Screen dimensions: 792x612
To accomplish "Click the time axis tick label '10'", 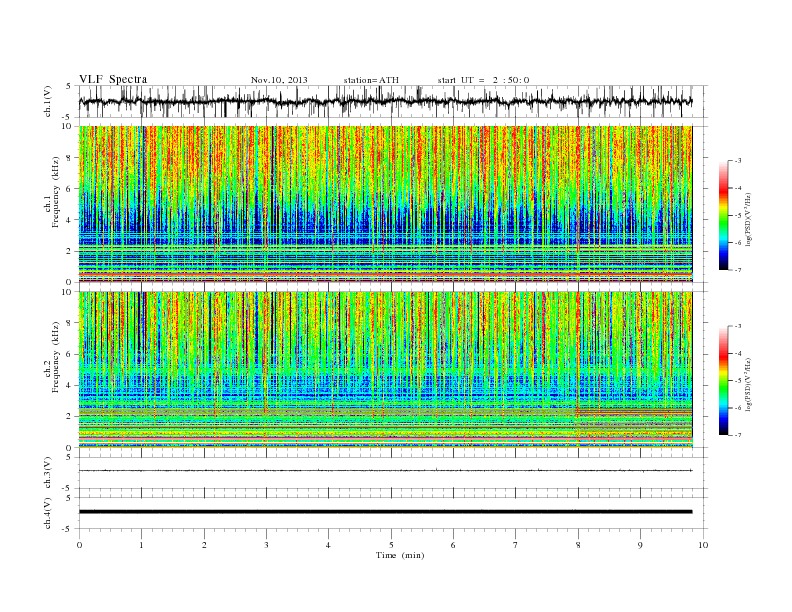I will pos(703,545).
